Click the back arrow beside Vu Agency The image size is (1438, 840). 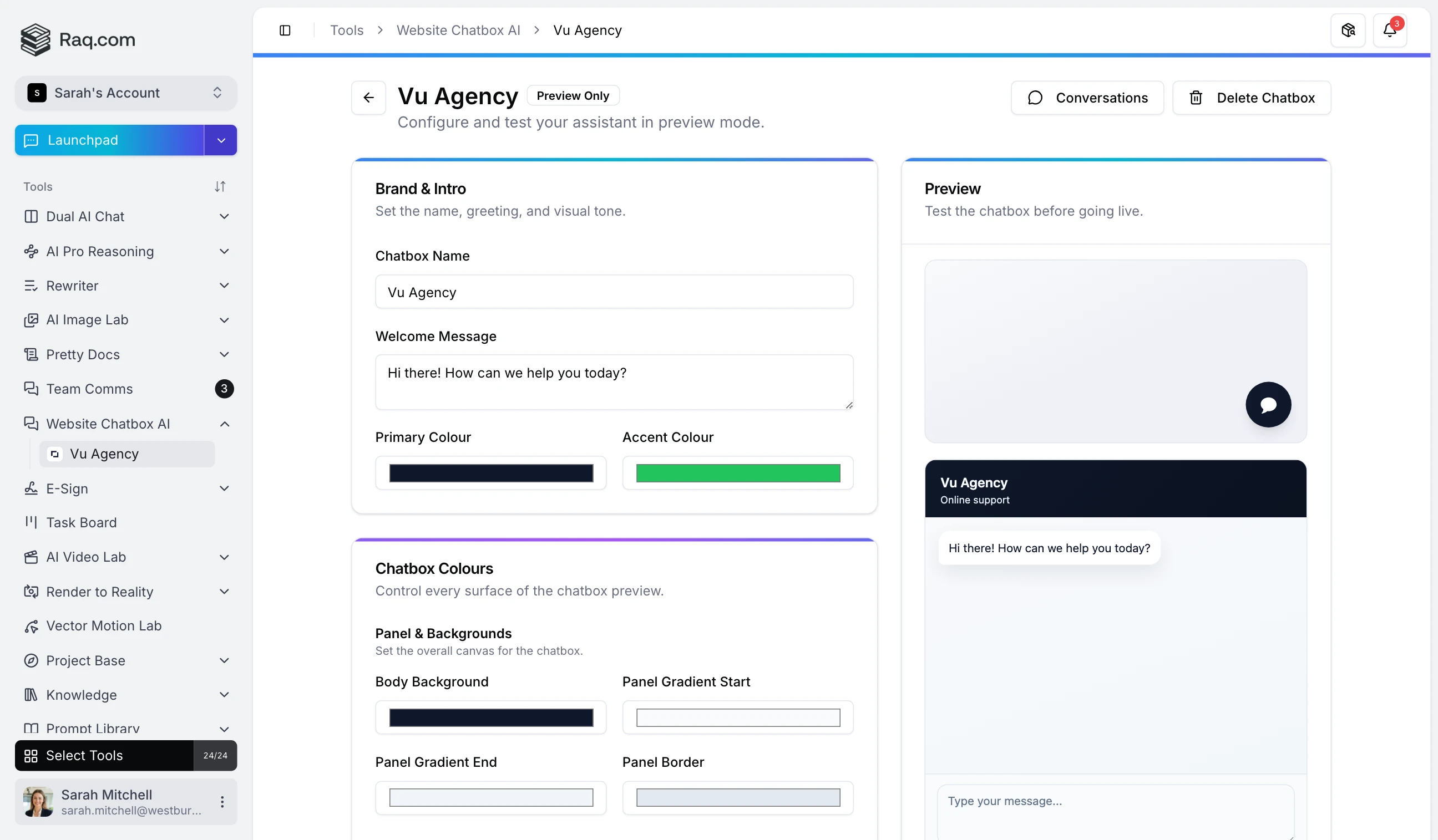click(x=368, y=98)
